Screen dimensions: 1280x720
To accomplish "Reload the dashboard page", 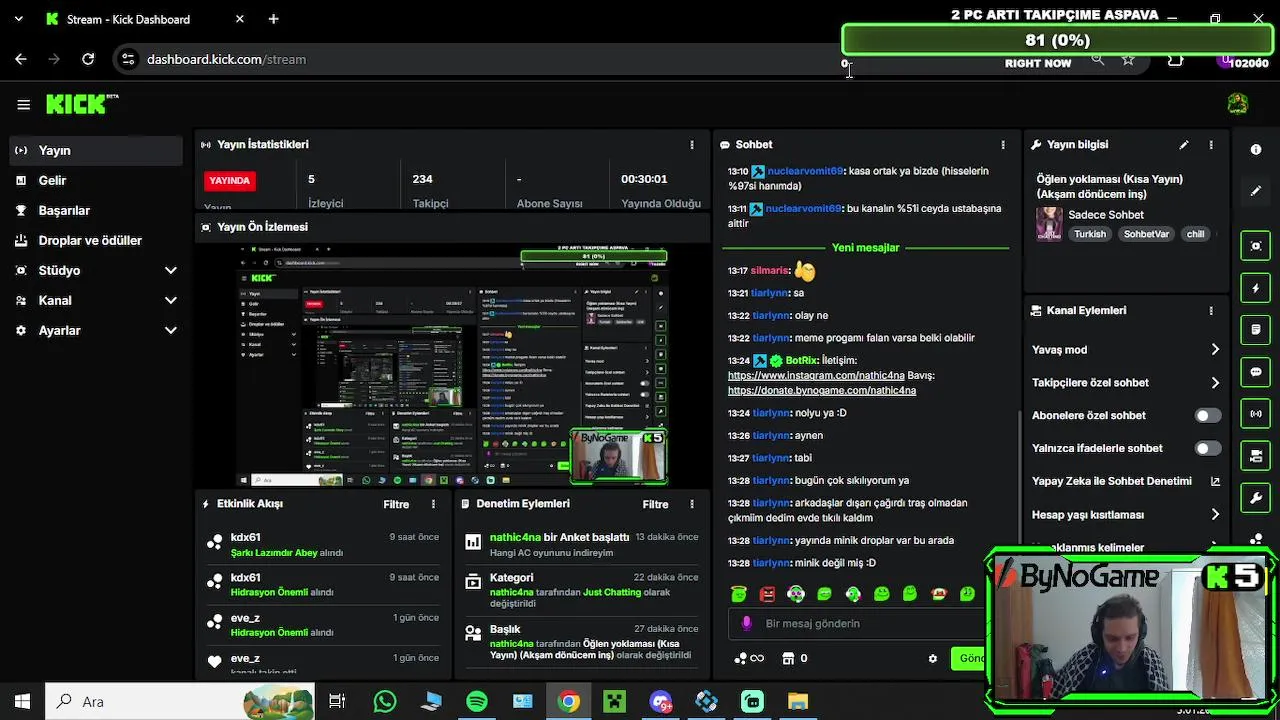I will tap(88, 59).
